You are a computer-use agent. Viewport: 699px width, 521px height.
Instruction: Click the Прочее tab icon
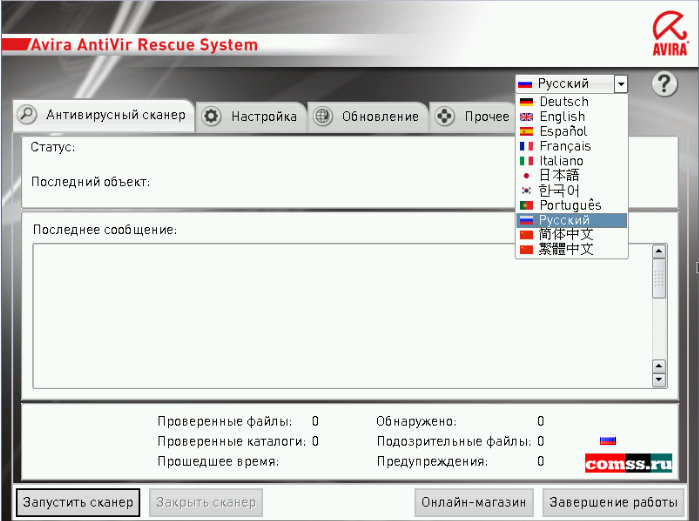[x=444, y=116]
